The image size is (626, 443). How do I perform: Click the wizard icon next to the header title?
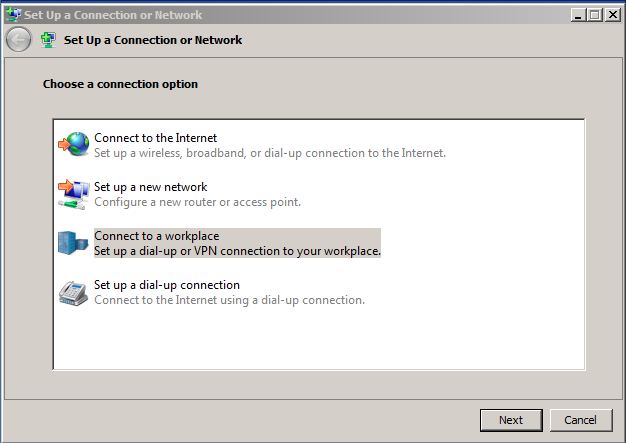(47, 40)
